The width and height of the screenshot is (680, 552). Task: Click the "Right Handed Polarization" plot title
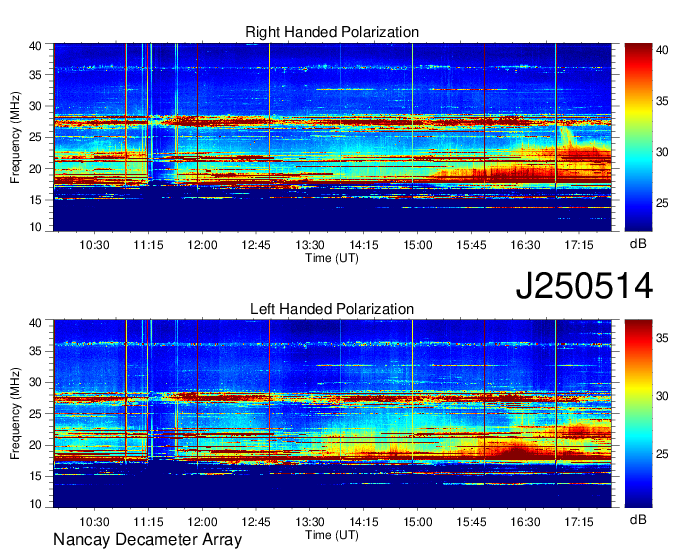click(x=332, y=32)
